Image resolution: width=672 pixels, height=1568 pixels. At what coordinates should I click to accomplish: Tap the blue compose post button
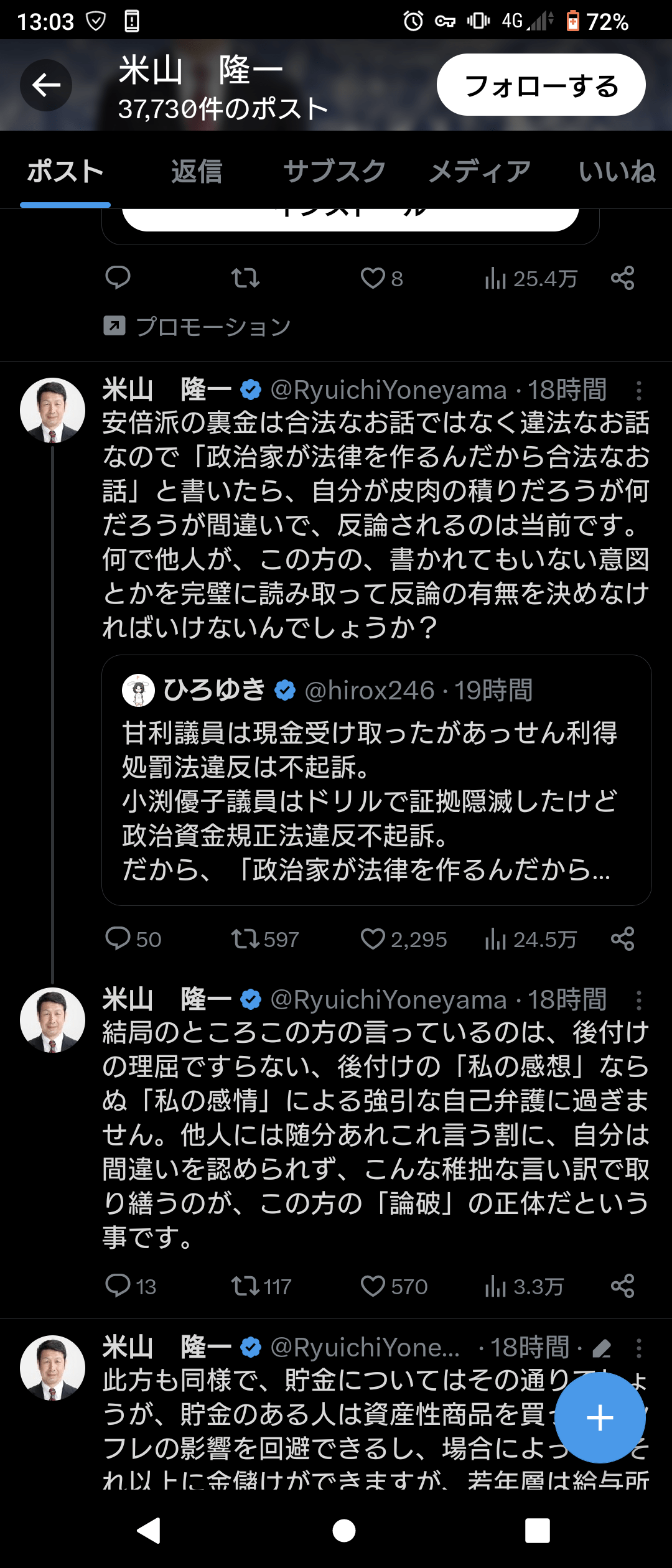point(600,1418)
